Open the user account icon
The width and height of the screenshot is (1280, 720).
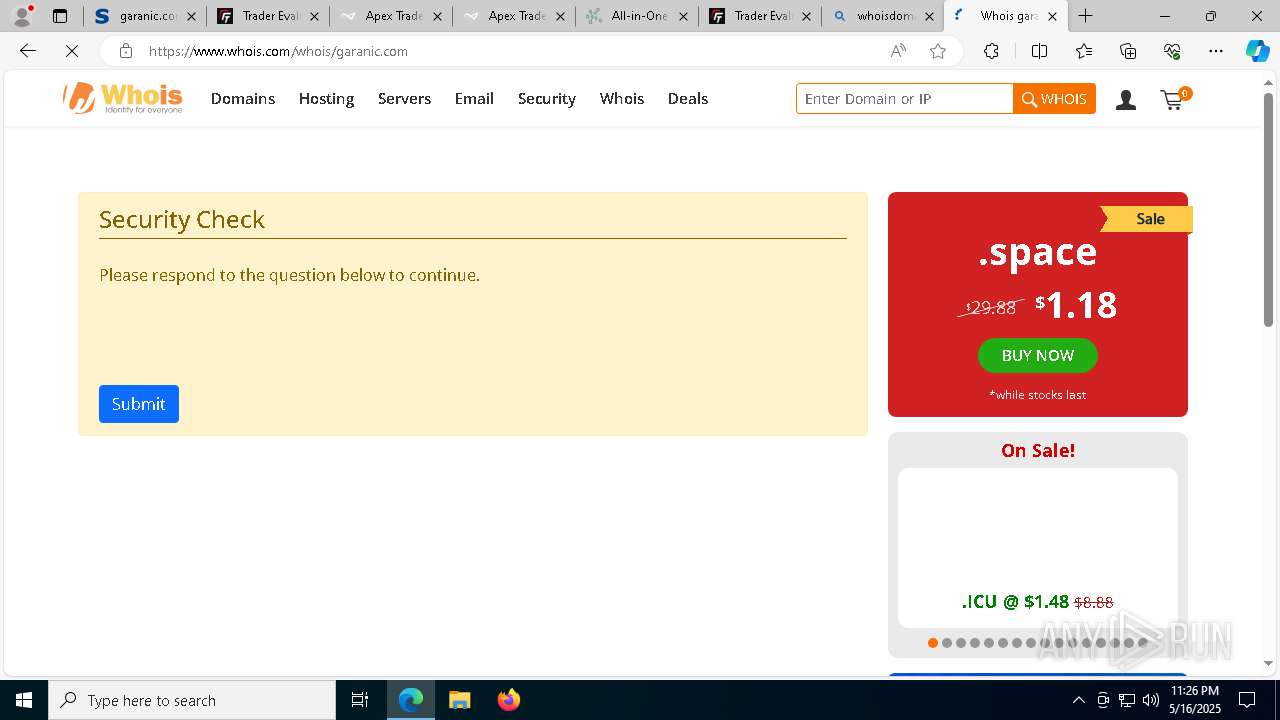1126,99
